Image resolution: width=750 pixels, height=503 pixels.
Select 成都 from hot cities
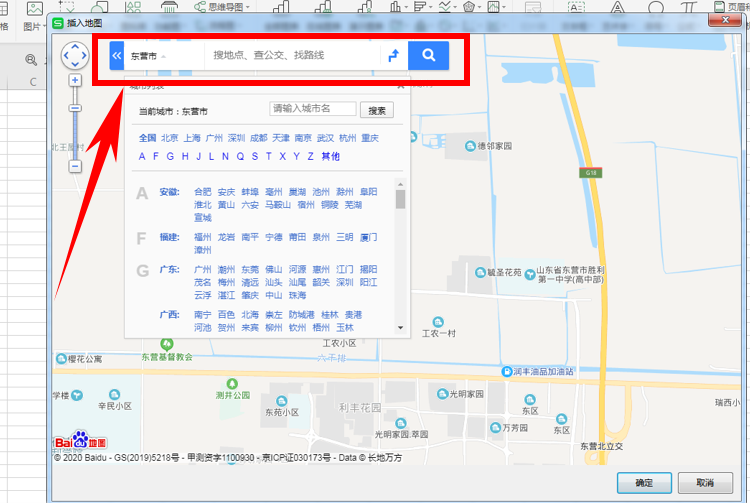point(259,138)
